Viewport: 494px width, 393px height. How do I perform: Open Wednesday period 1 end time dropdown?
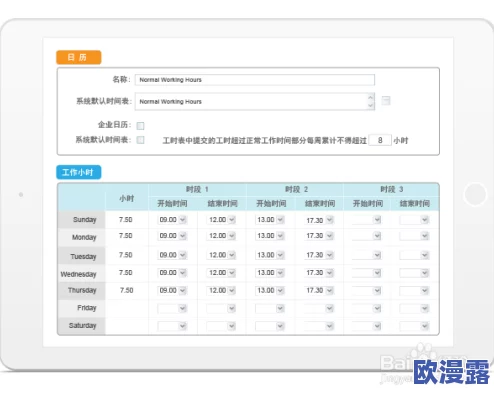(x=221, y=273)
